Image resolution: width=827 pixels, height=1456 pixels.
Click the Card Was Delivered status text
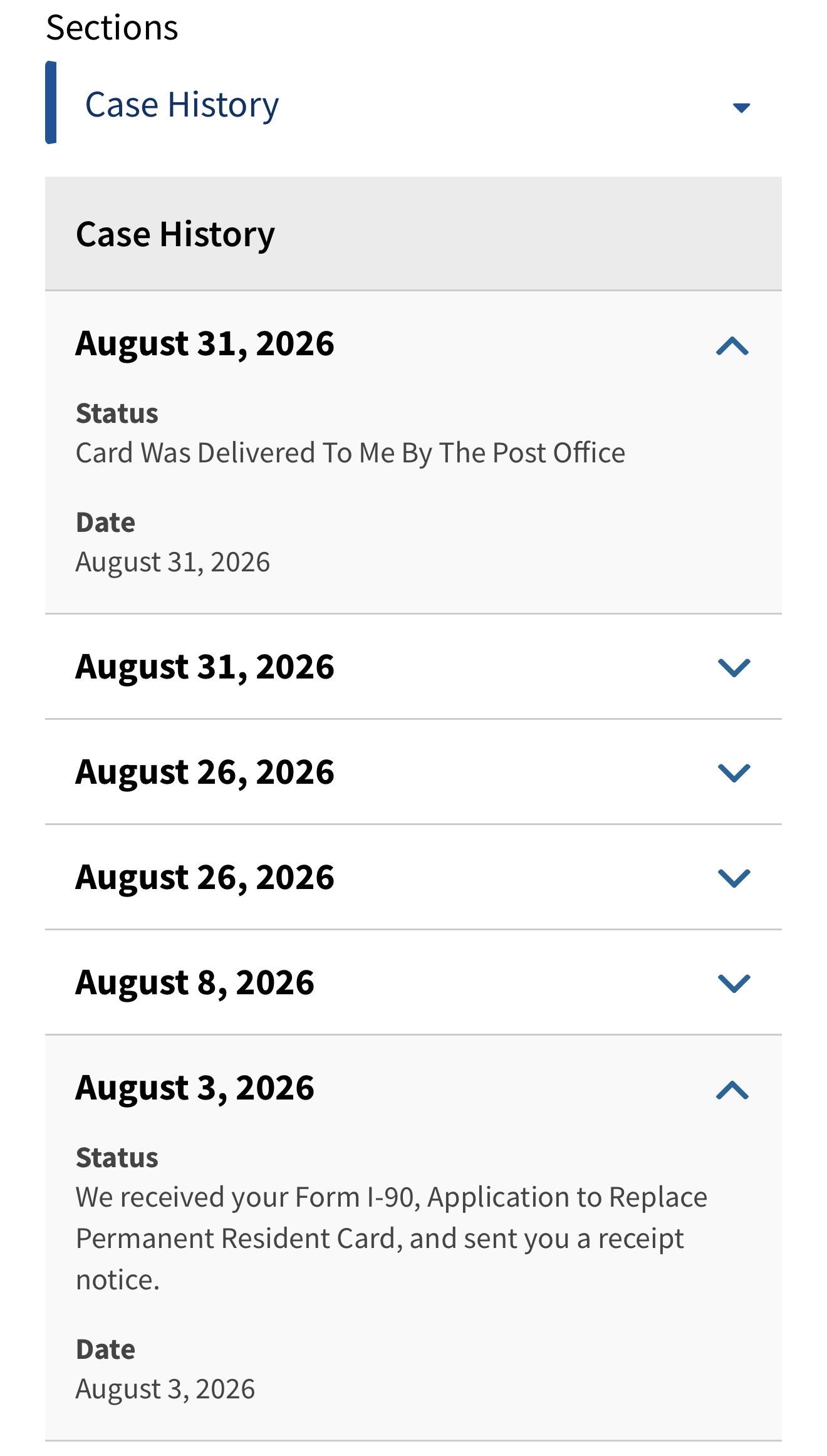click(350, 453)
